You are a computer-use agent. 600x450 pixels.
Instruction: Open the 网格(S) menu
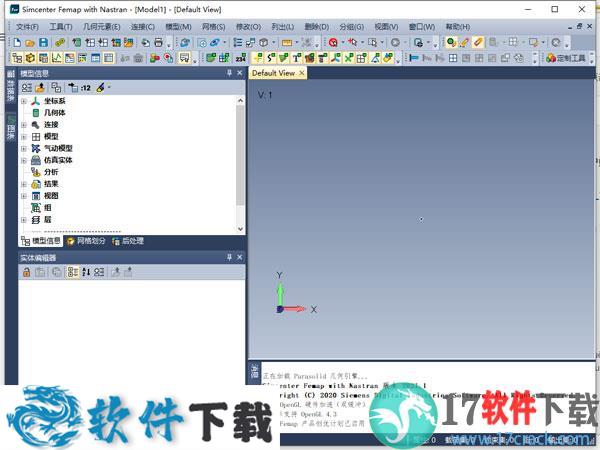coord(214,27)
